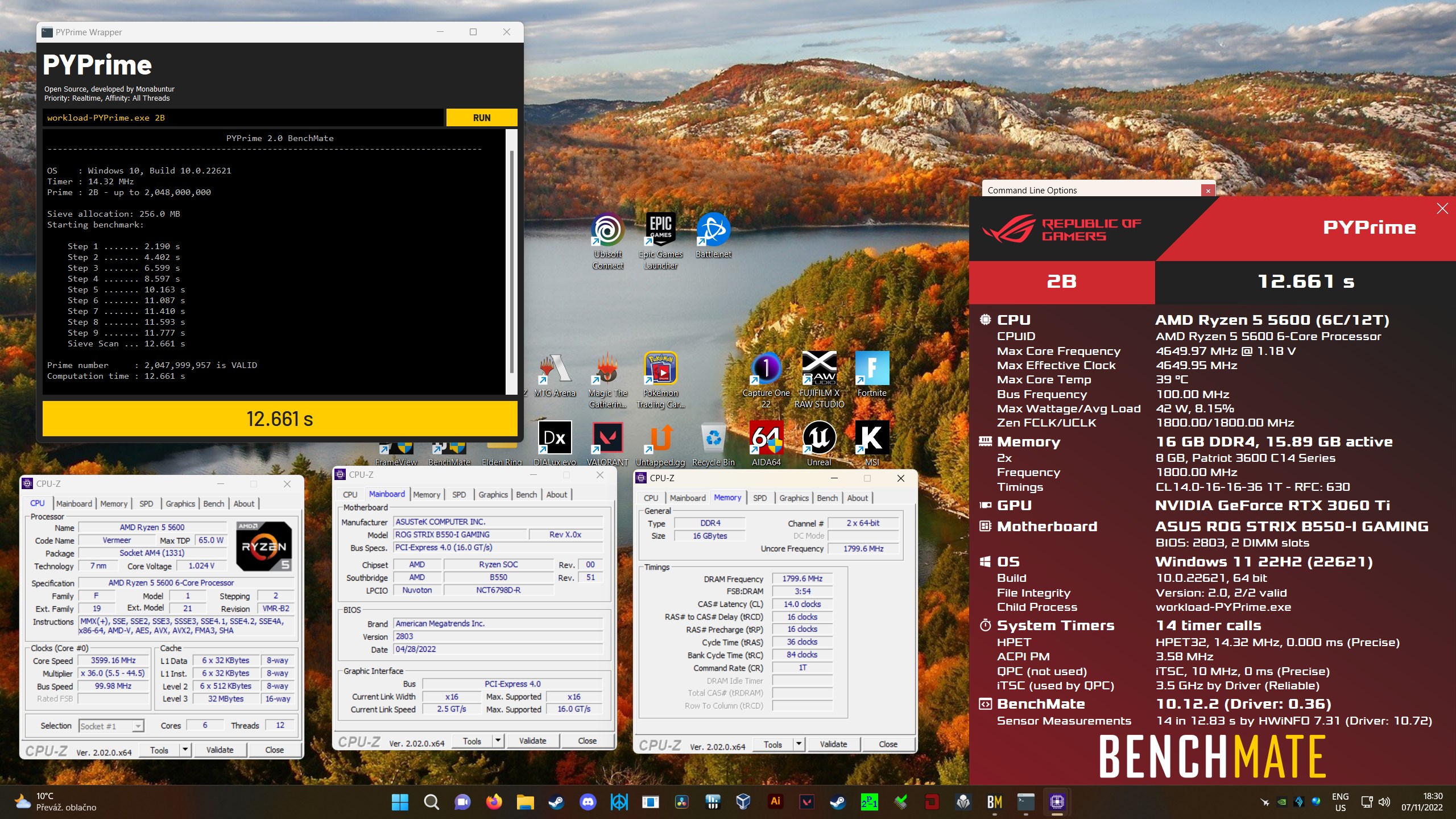This screenshot has height=819, width=1456.
Task: Click the ROG STRIX B550-I GAMING model field
Action: (x=460, y=535)
